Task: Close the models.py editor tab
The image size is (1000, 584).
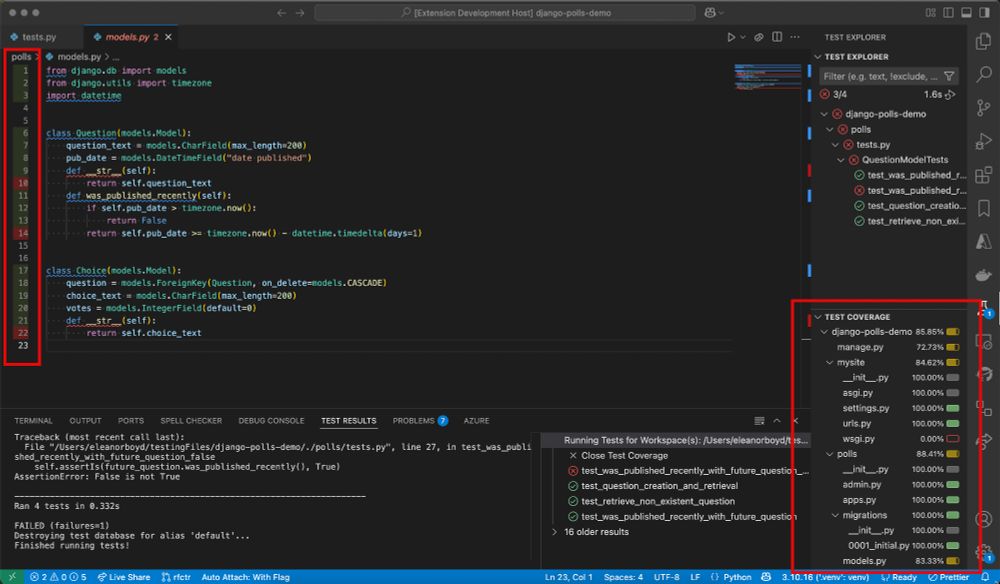Action: [168, 37]
